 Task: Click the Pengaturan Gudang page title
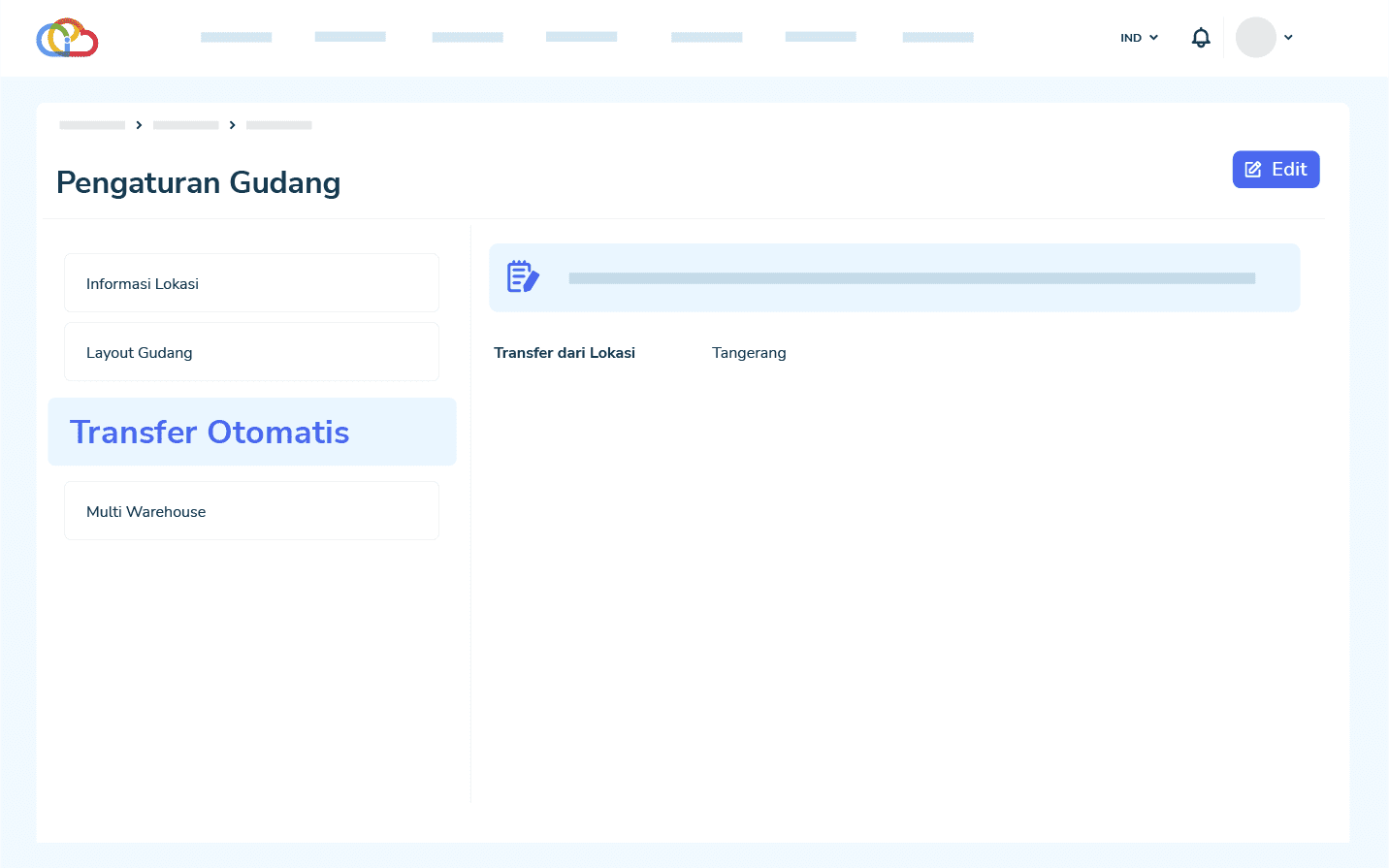pos(199,182)
